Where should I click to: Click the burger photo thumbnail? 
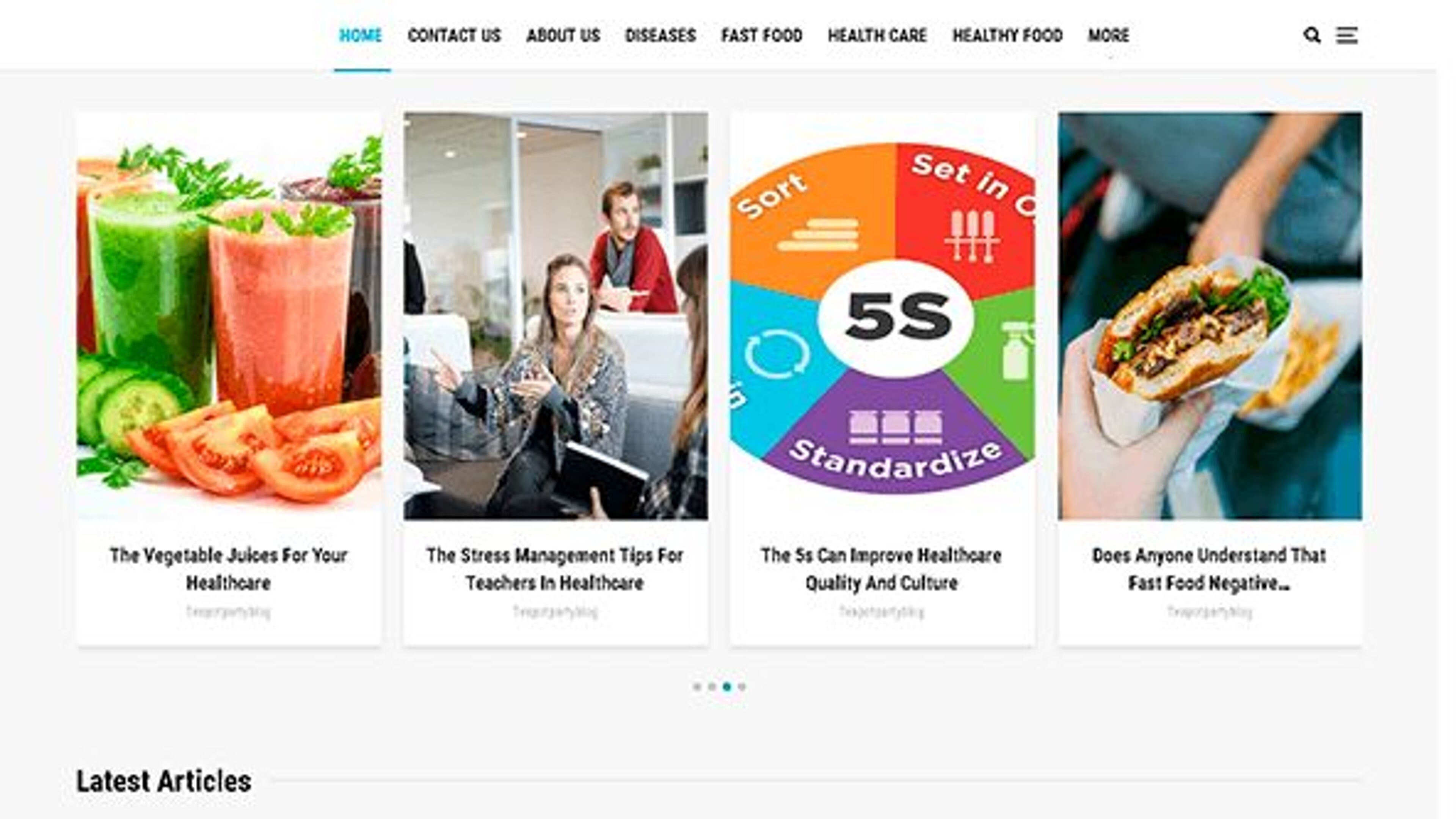click(x=1210, y=316)
